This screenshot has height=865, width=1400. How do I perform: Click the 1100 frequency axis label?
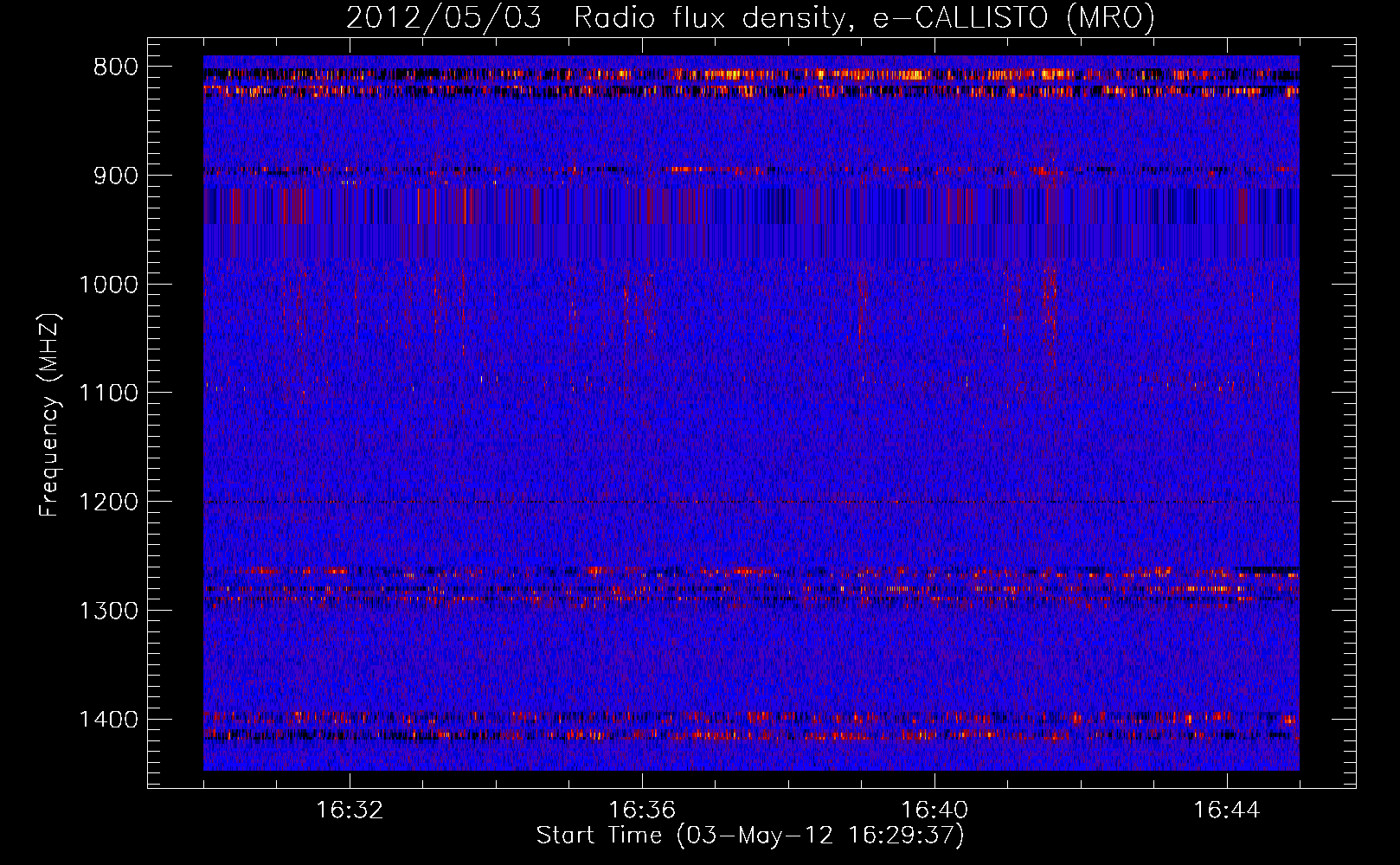pyautogui.click(x=108, y=394)
